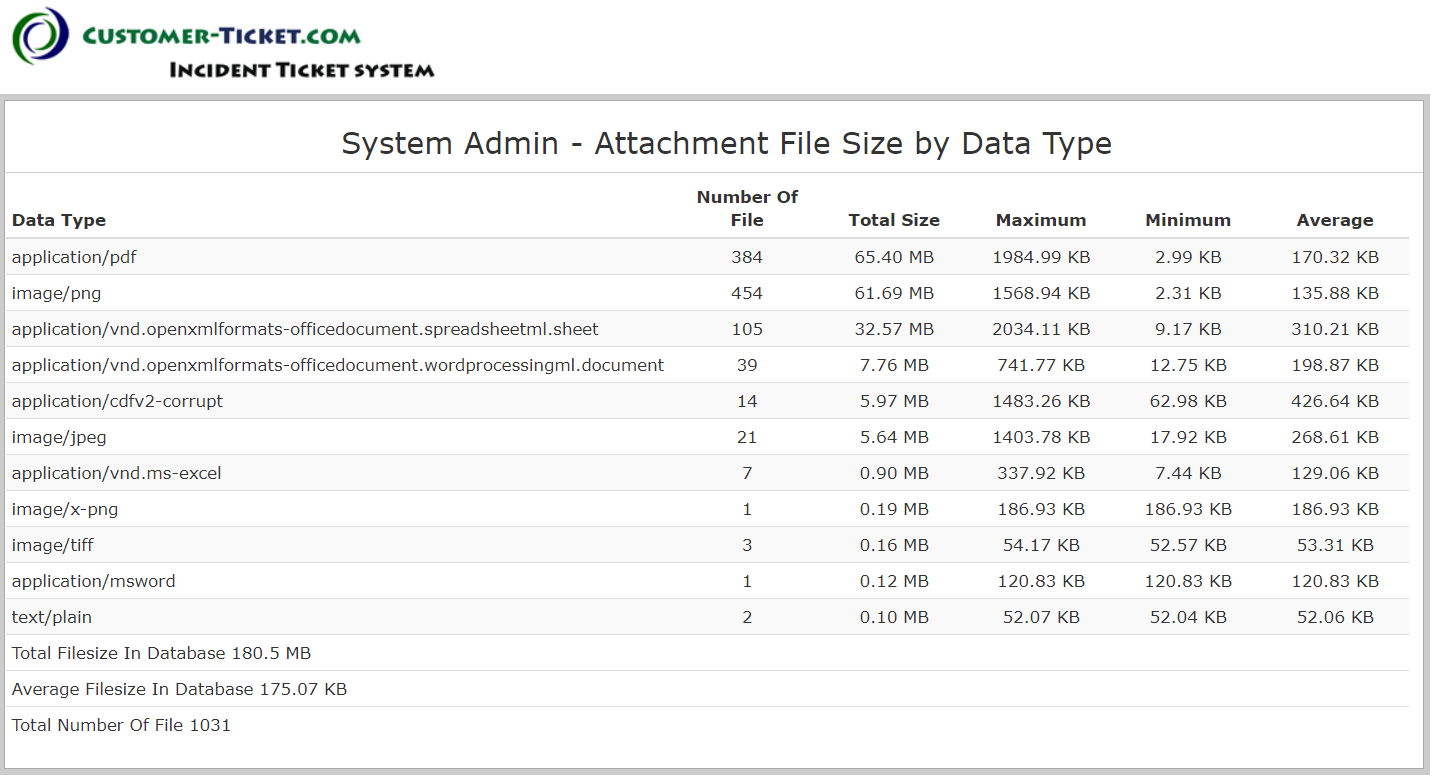This screenshot has width=1435, height=779.
Task: Click total size 61.69 MB
Action: tap(894, 293)
